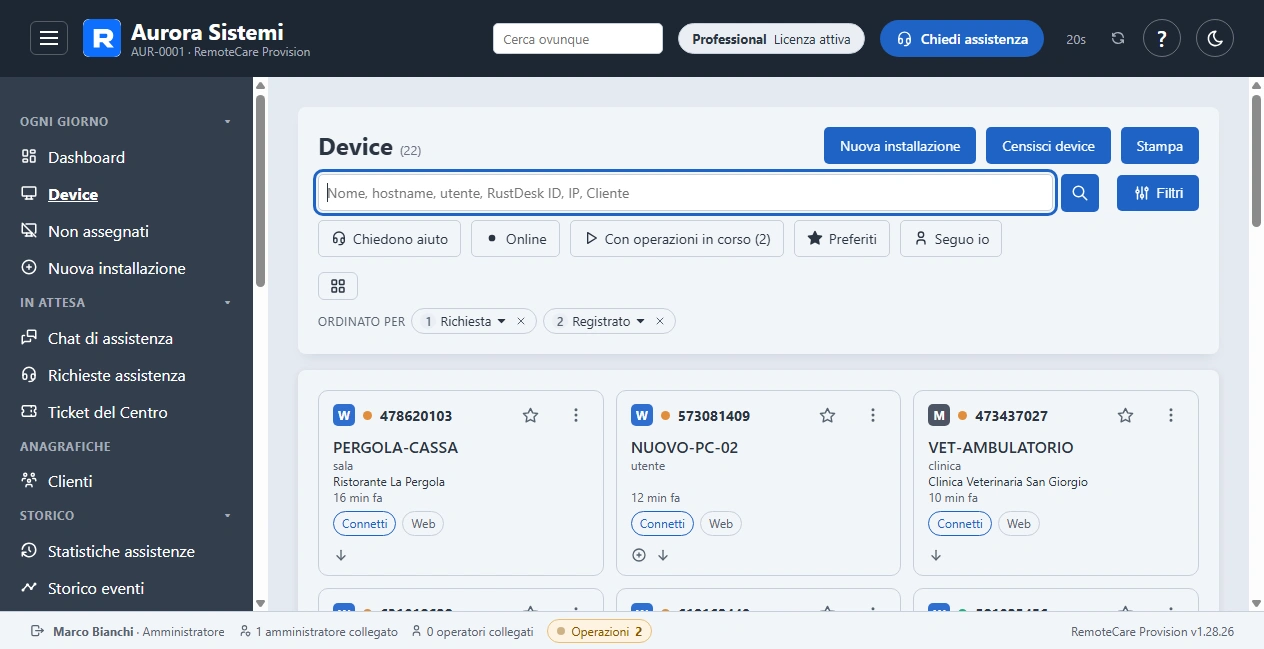Click Web on NUOVO-PC-02 card
1264x649 pixels.
point(721,523)
